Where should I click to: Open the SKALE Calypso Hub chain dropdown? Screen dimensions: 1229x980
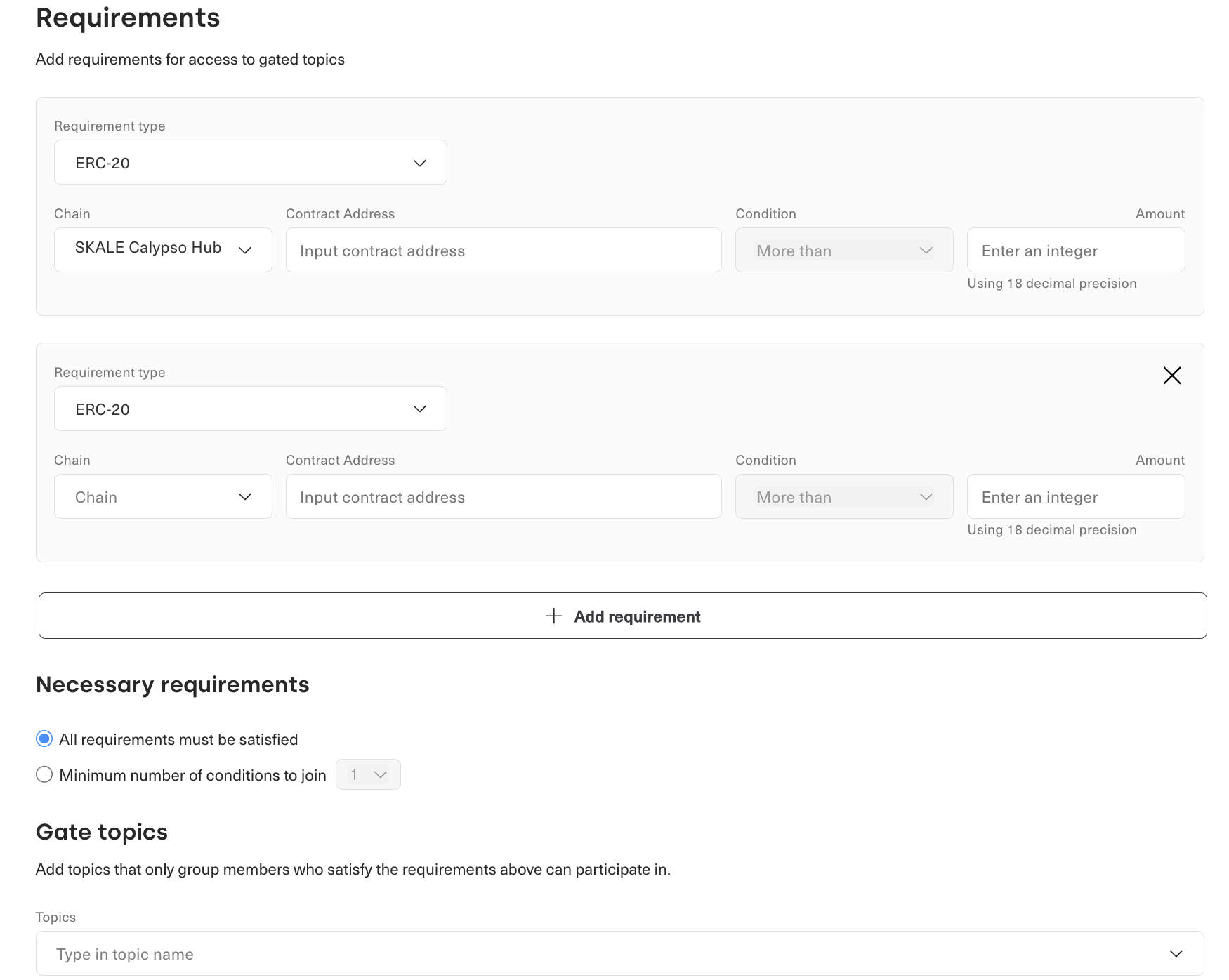(162, 250)
